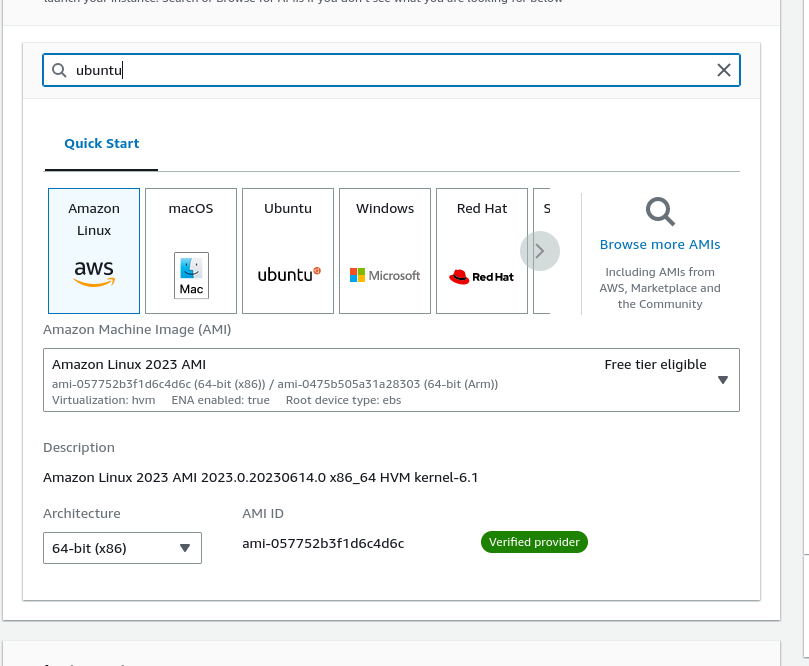Image resolution: width=809 pixels, height=666 pixels.
Task: Pick the Windows AMI card
Action: (x=385, y=251)
